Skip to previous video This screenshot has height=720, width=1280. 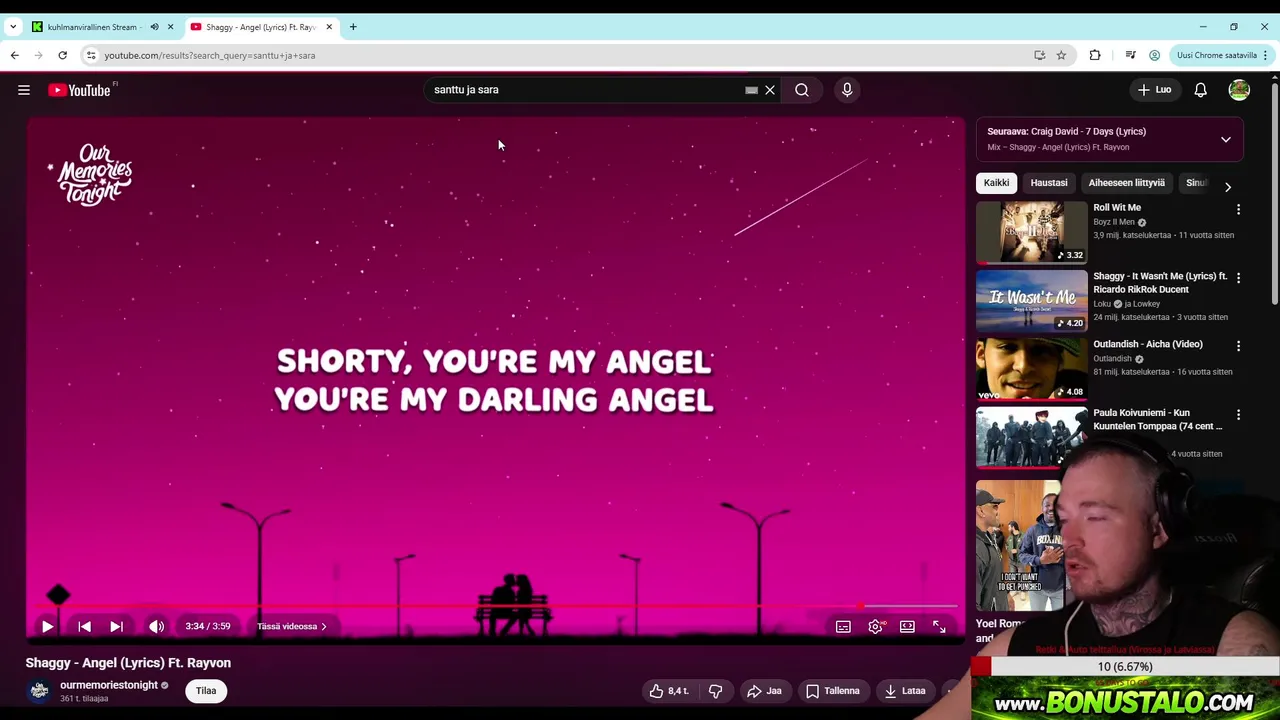[x=84, y=626]
